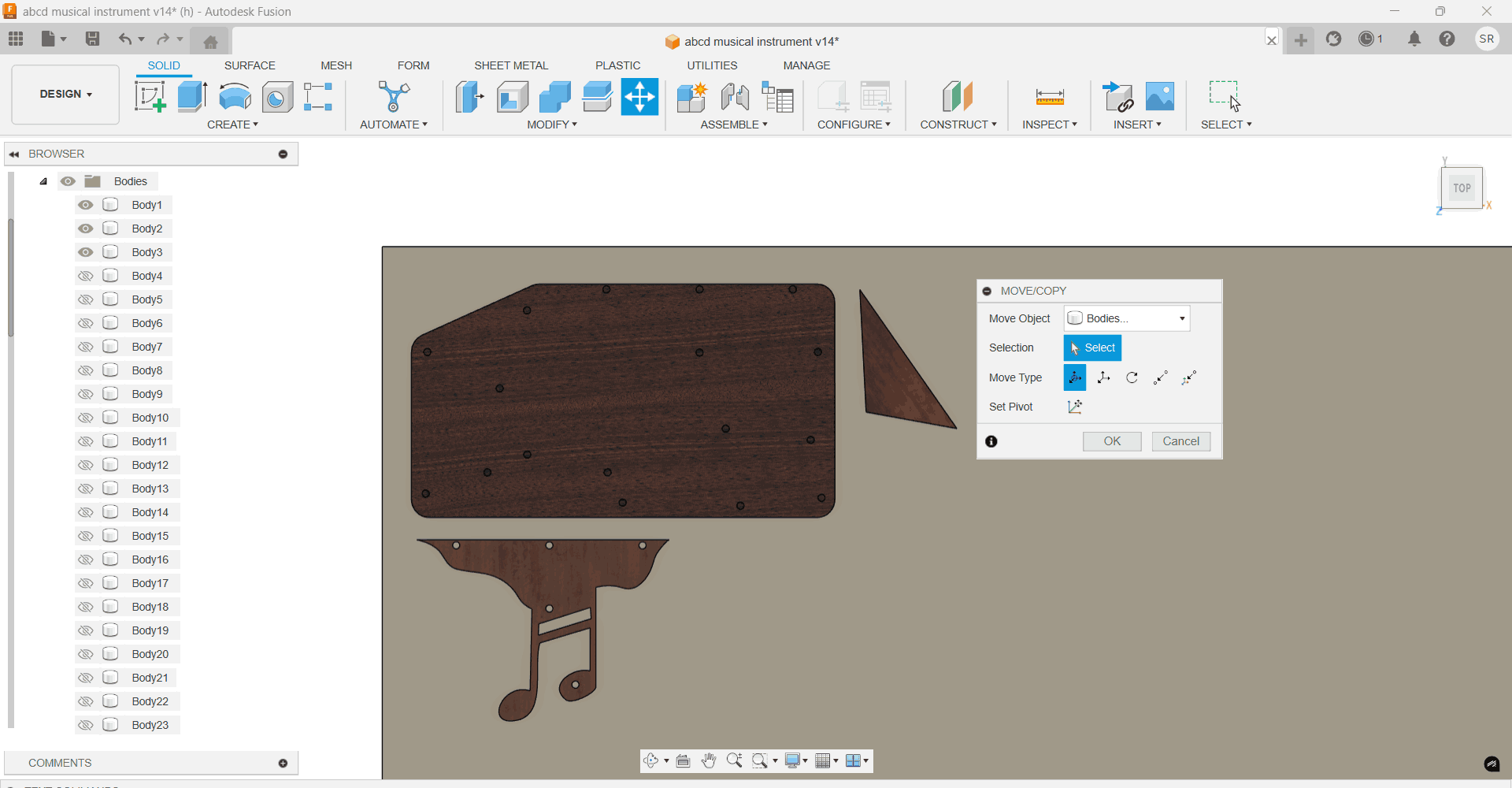Open the Move Object Bodies dropdown

pos(1127,318)
